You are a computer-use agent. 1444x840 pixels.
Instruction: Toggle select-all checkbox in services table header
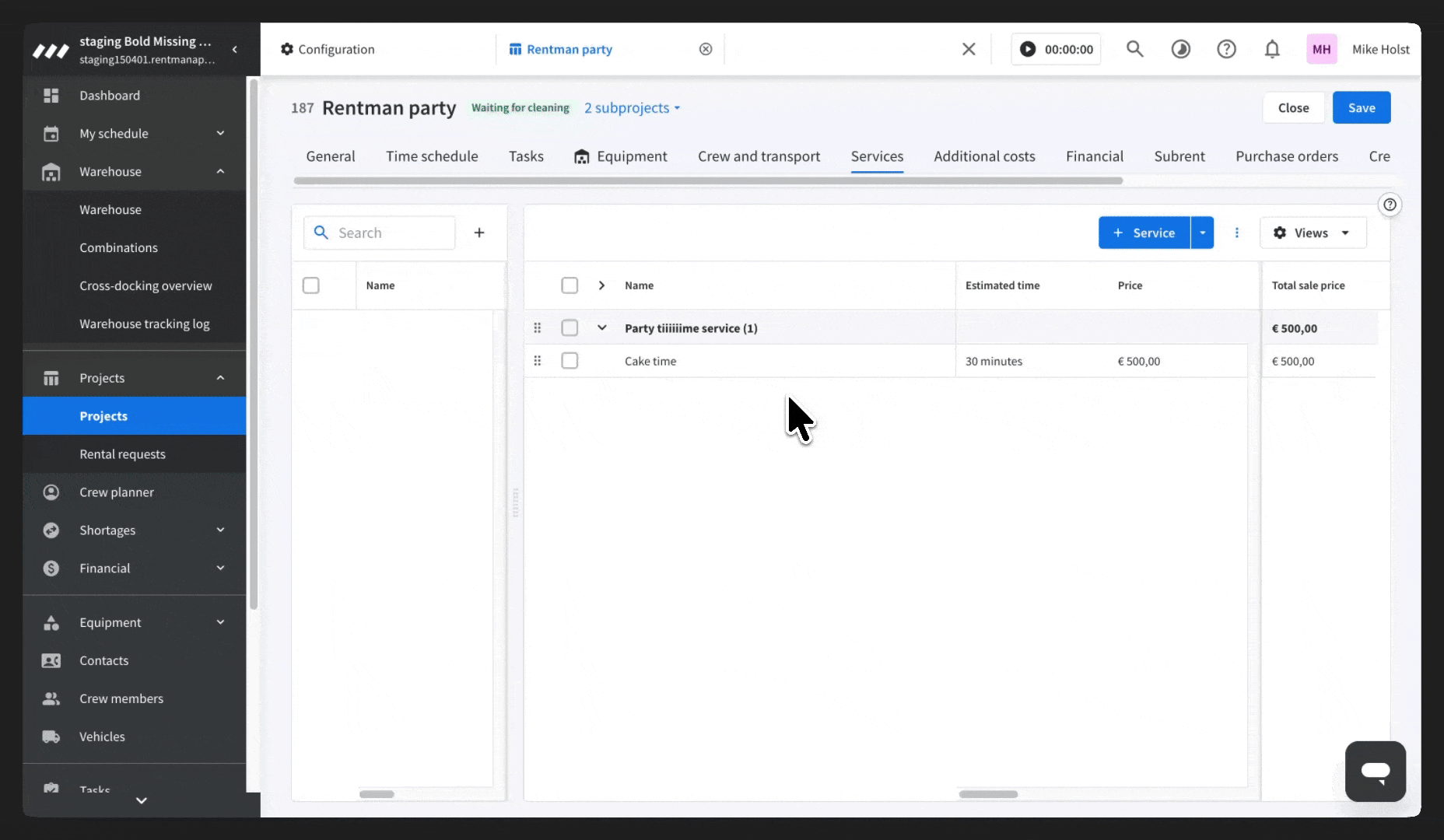click(x=570, y=285)
